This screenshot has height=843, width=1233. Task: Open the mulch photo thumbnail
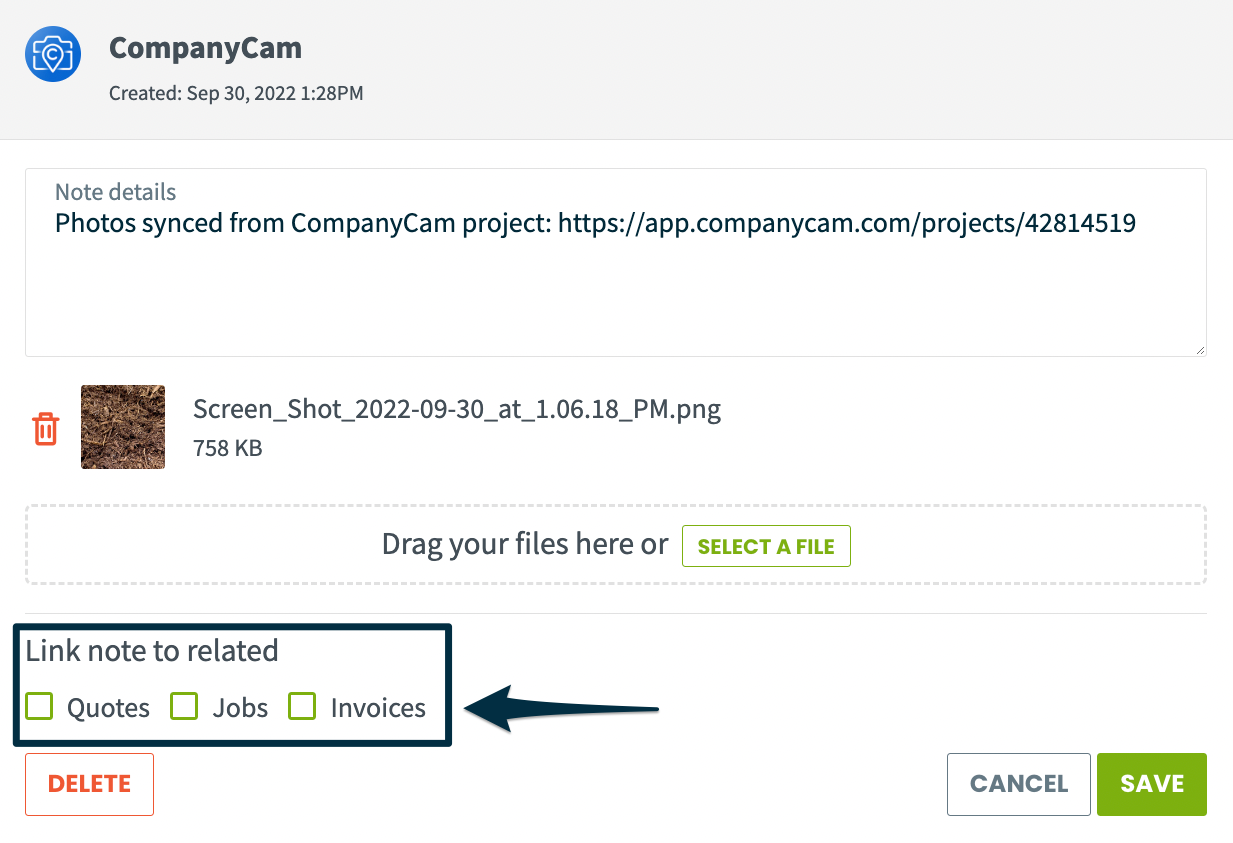click(x=123, y=427)
